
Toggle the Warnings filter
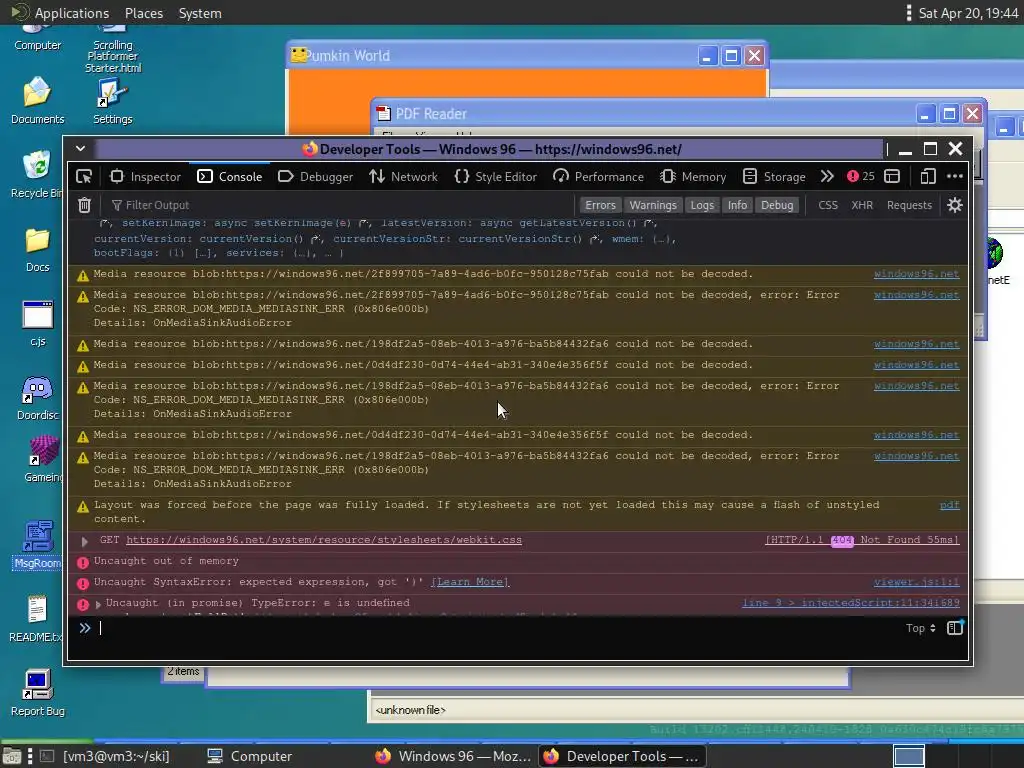click(653, 205)
